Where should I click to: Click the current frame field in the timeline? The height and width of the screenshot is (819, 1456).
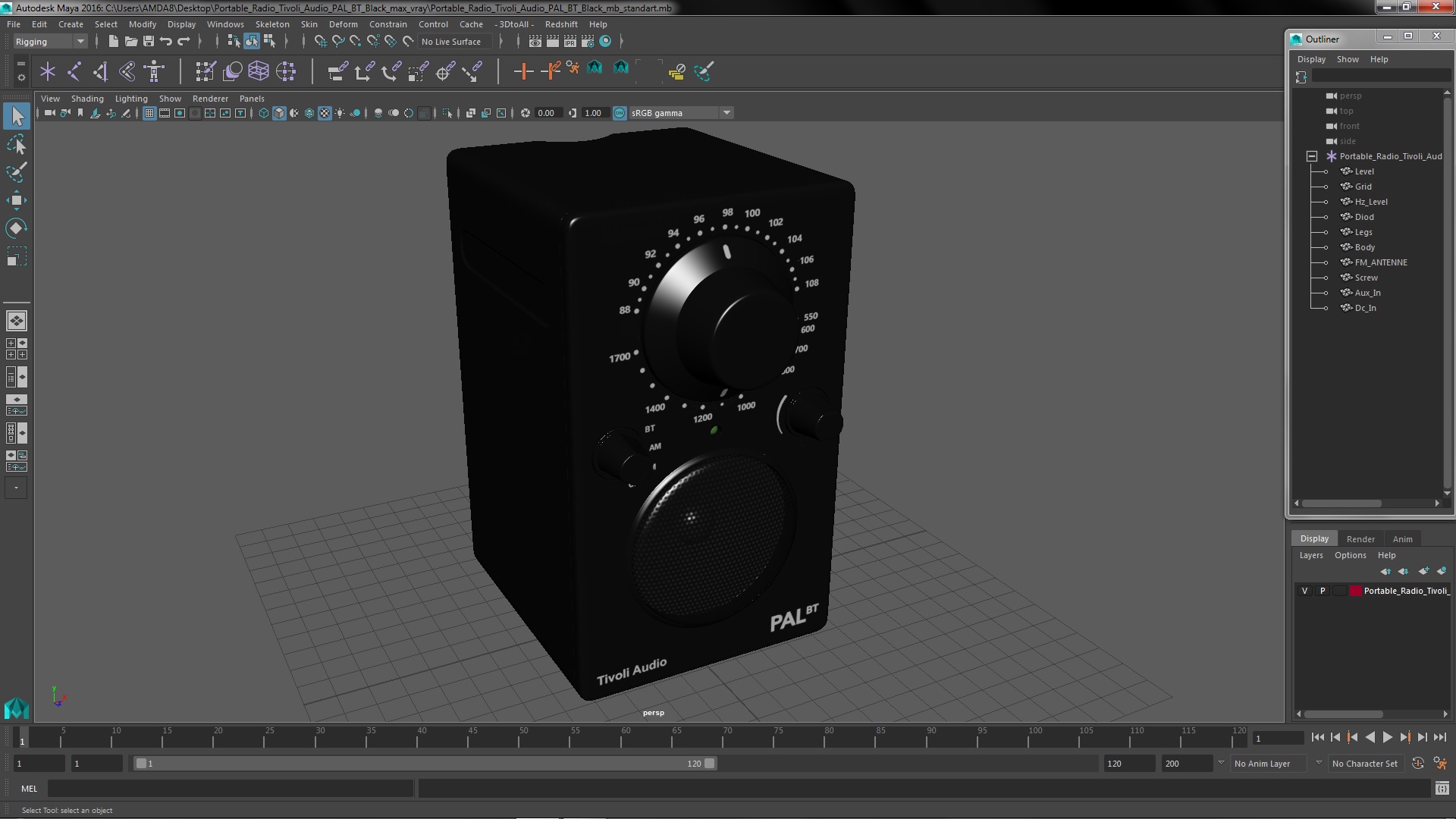click(1278, 738)
